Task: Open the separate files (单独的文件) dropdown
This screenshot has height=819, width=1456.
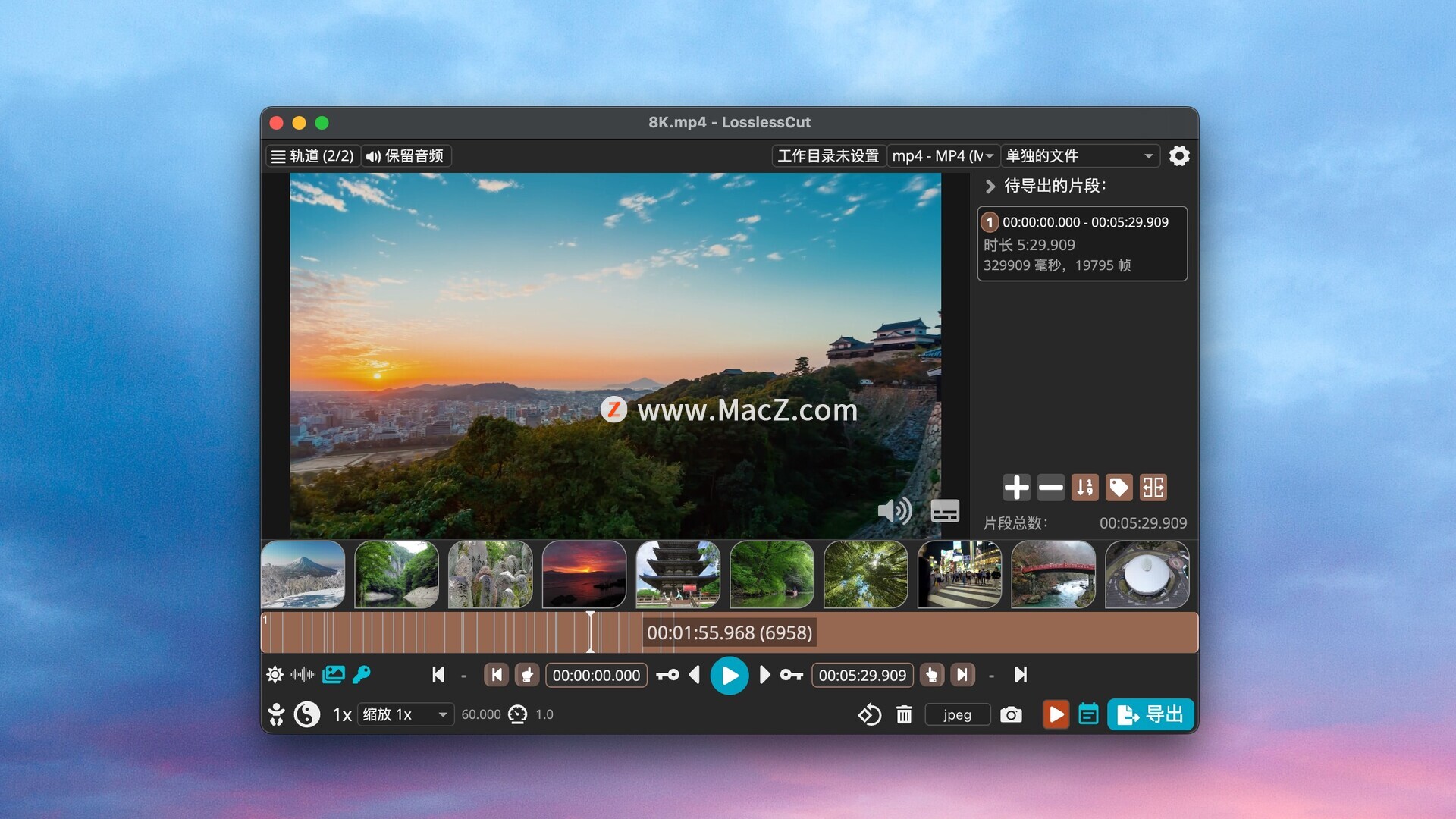Action: [x=1079, y=155]
